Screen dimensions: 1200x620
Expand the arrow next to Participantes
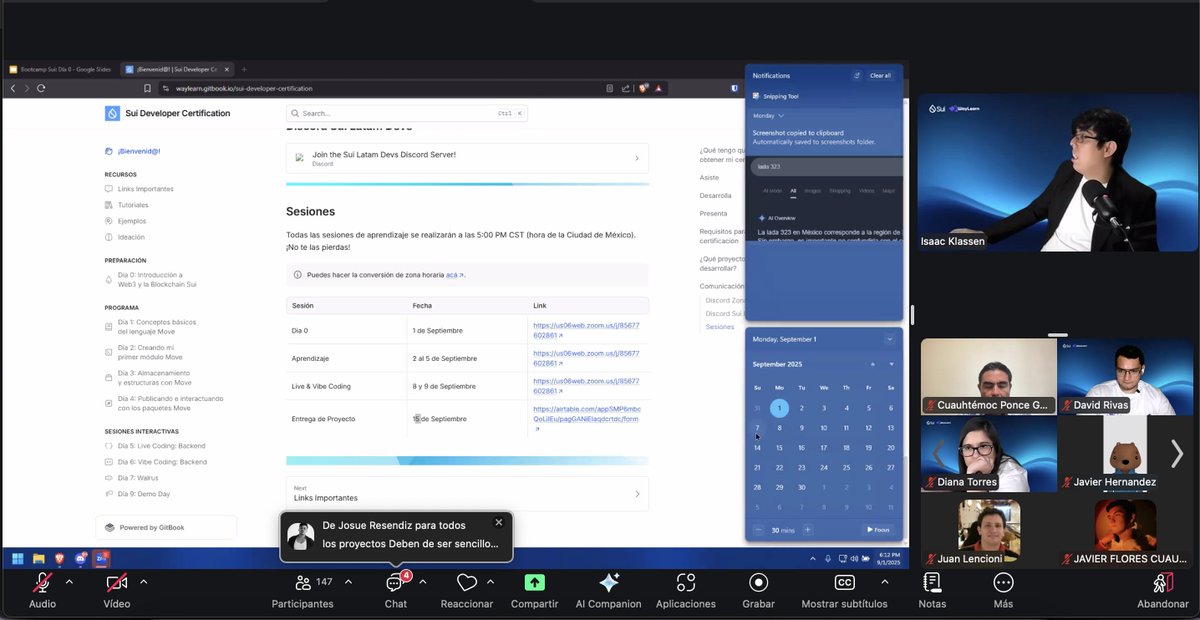tap(348, 581)
